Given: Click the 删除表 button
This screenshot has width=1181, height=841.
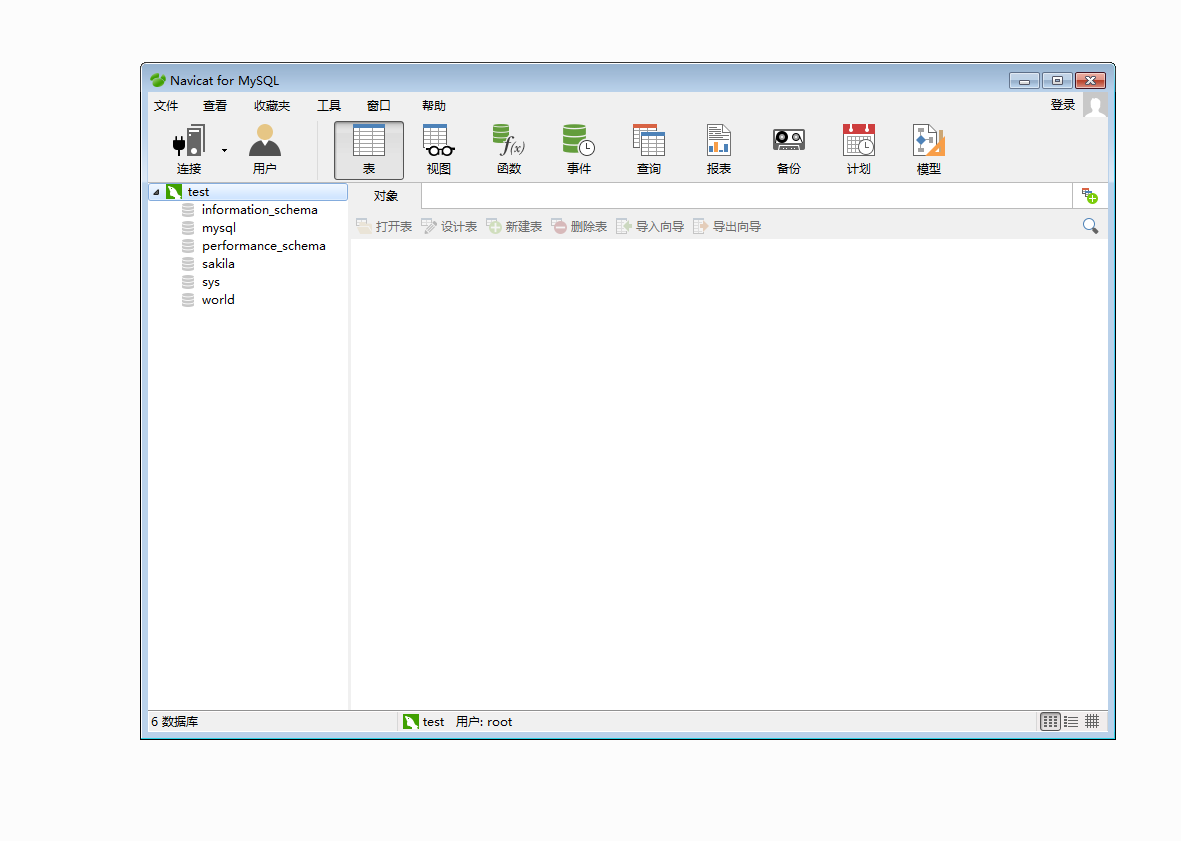Looking at the screenshot, I should tap(579, 226).
